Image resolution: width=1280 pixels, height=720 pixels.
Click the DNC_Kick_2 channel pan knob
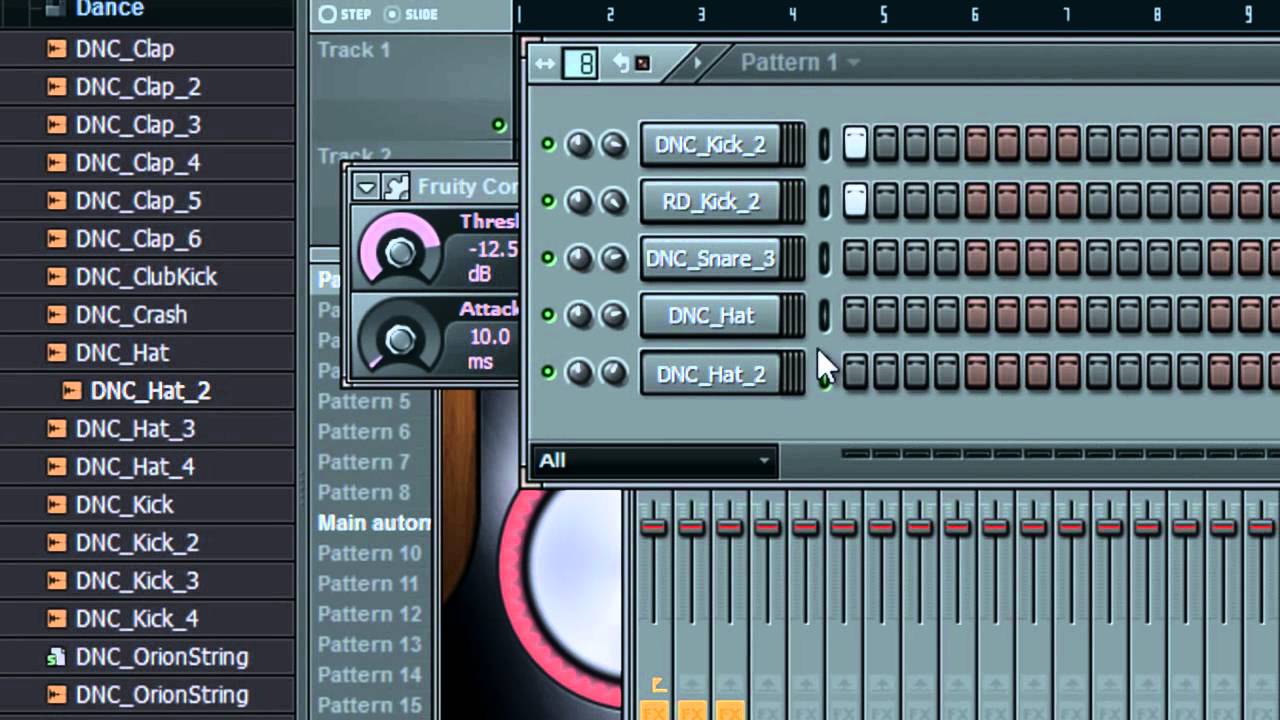tap(580, 145)
